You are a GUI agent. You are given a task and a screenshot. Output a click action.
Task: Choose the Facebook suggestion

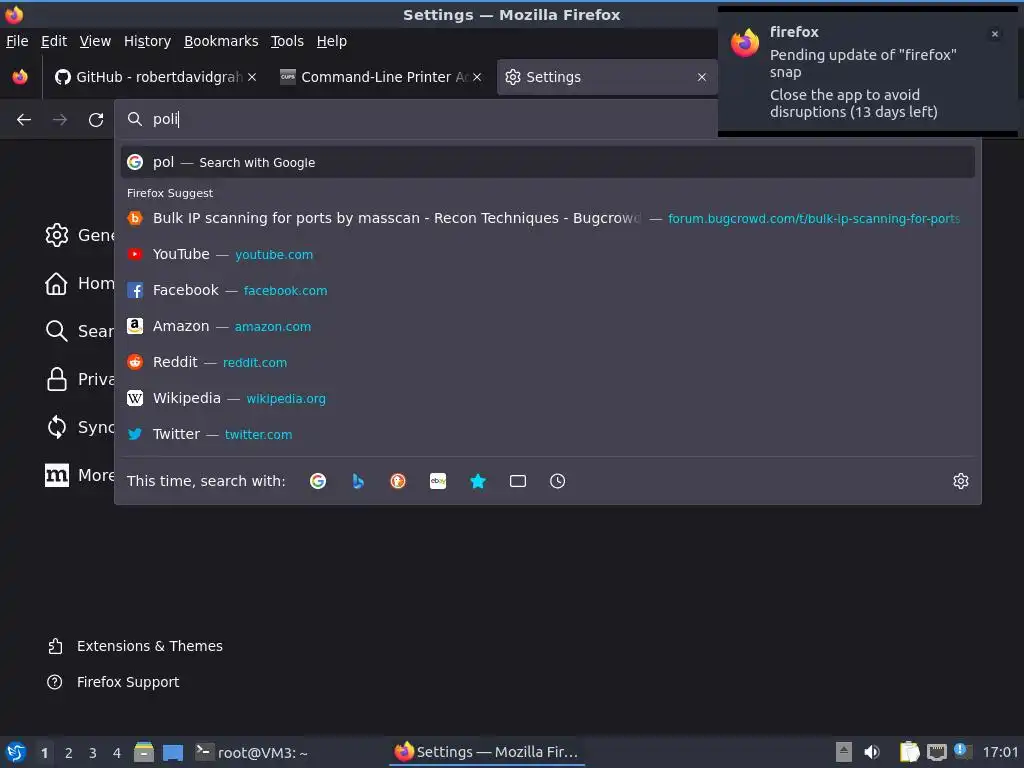(548, 290)
